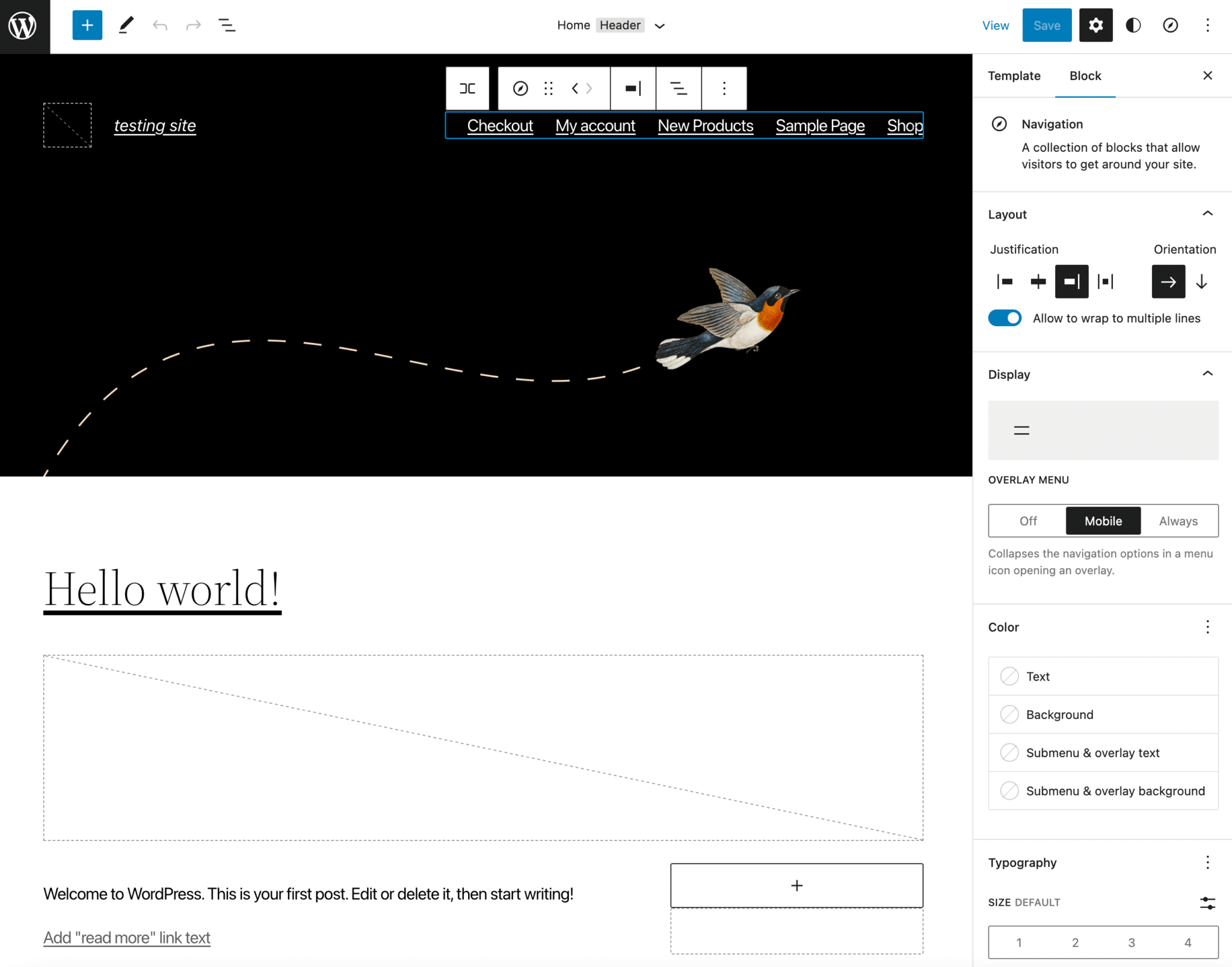This screenshot has height=967, width=1232.
Task: Select the welcome post excerpt paragraph
Action: tap(308, 894)
